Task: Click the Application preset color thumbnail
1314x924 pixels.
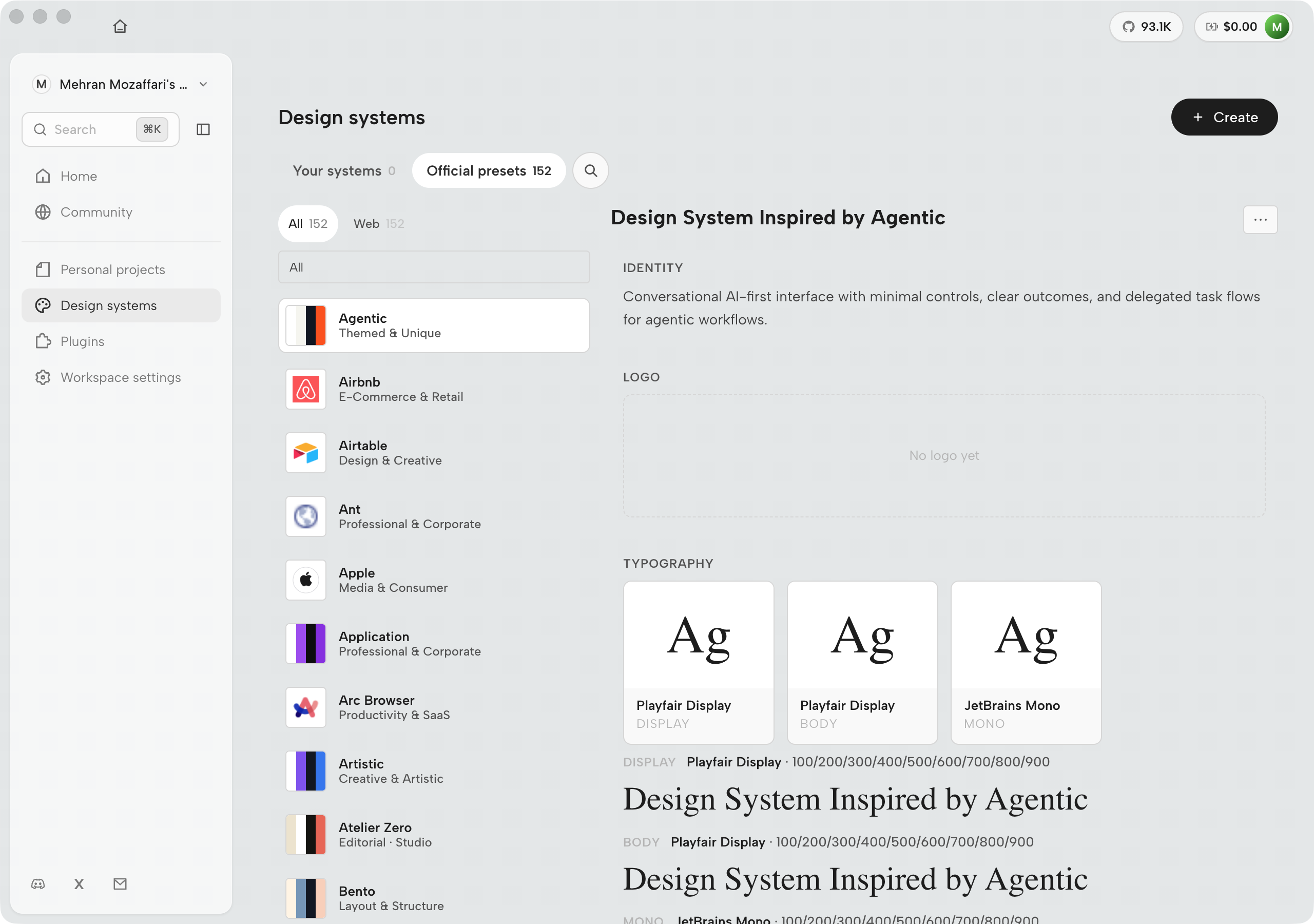Action: point(305,644)
